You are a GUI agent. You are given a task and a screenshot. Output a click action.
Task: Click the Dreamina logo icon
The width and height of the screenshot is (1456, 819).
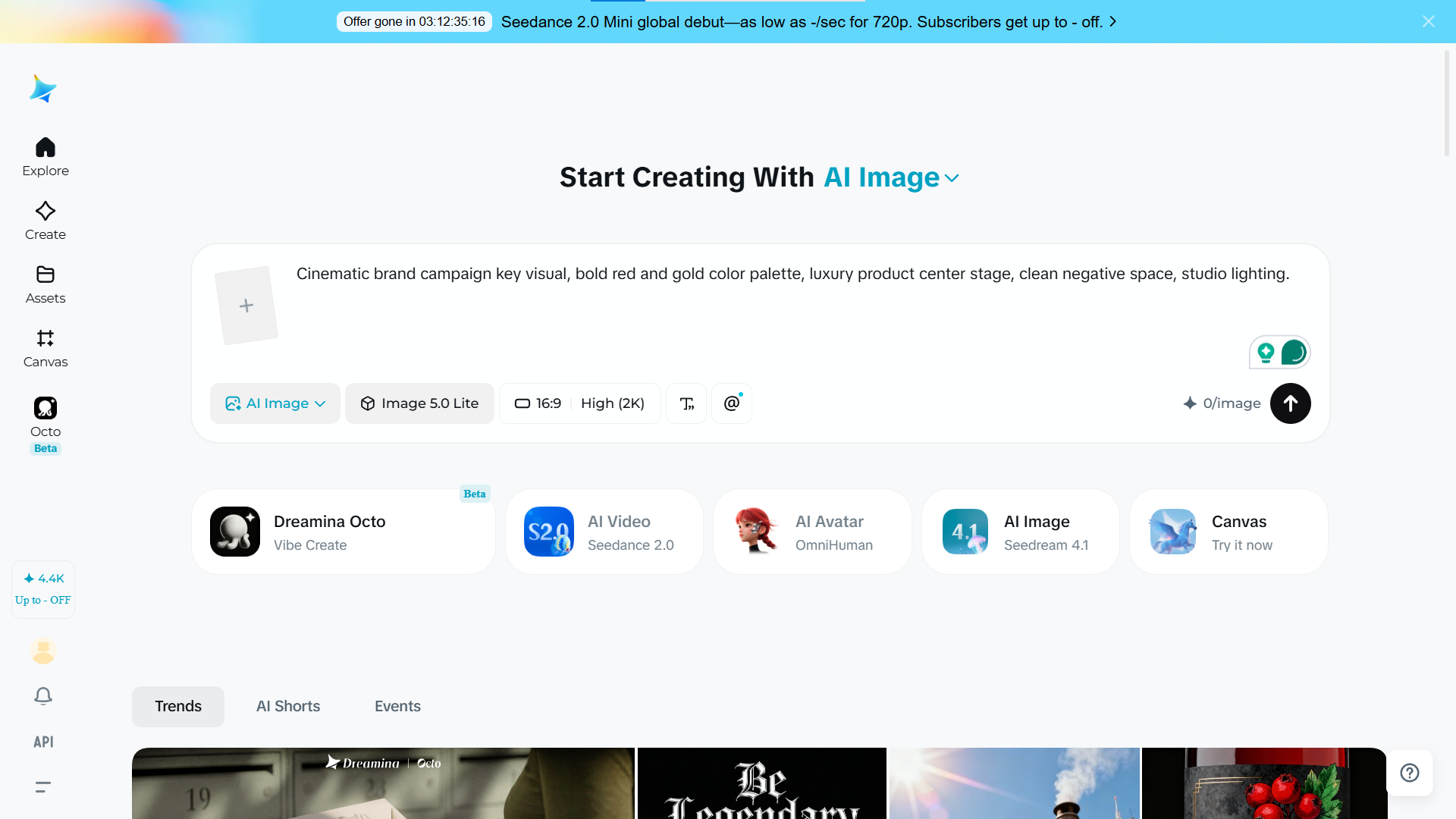(x=43, y=89)
